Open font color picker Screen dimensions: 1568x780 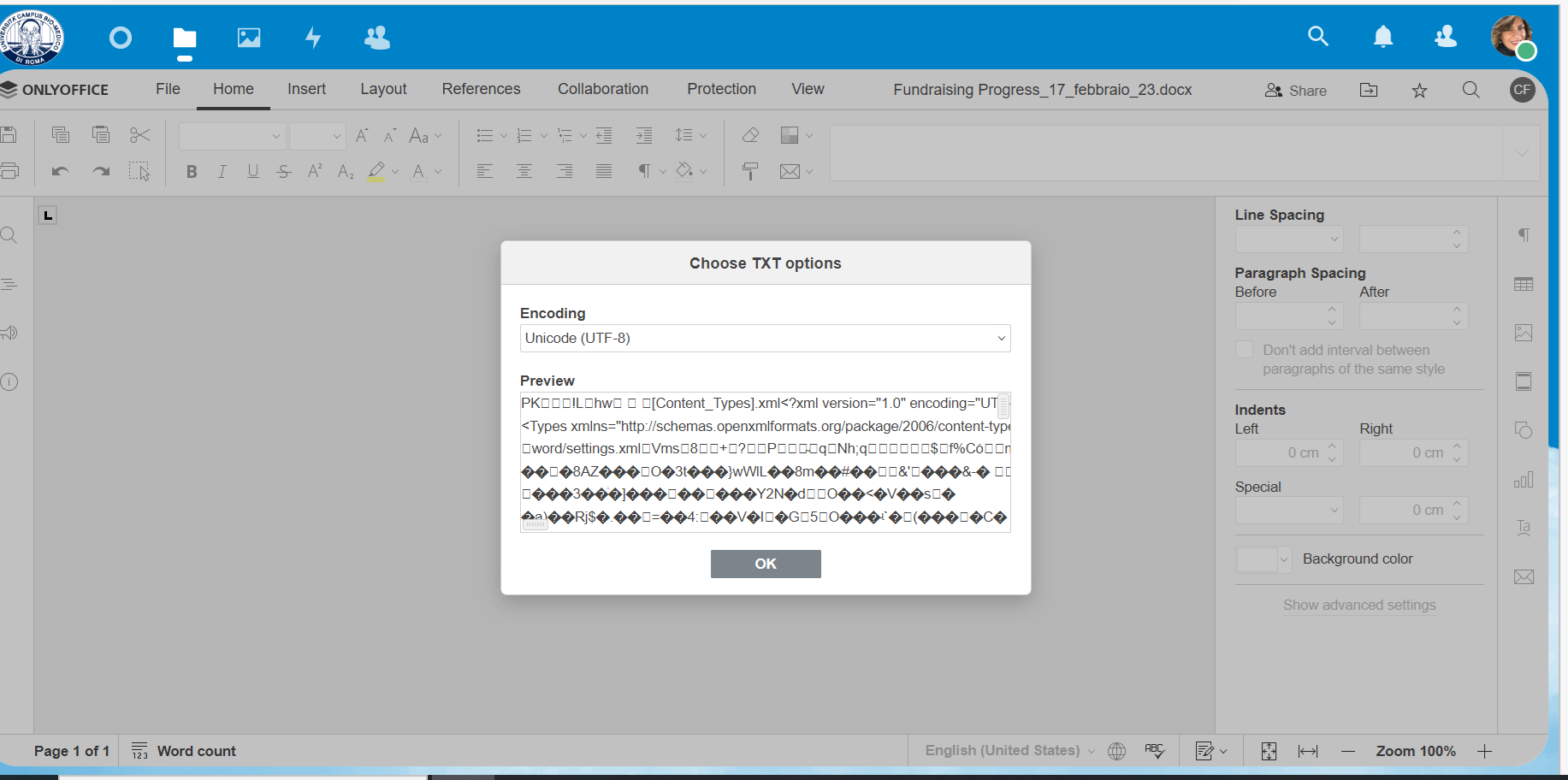pyautogui.click(x=438, y=172)
